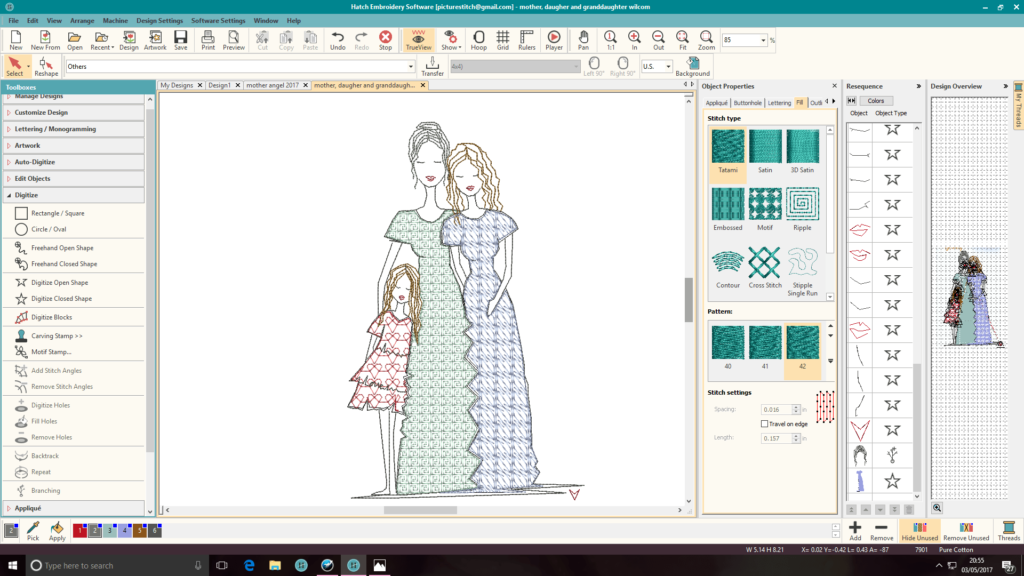Viewport: 1024px width, 576px height.
Task: Open the stitch Player
Action: pos(553,40)
